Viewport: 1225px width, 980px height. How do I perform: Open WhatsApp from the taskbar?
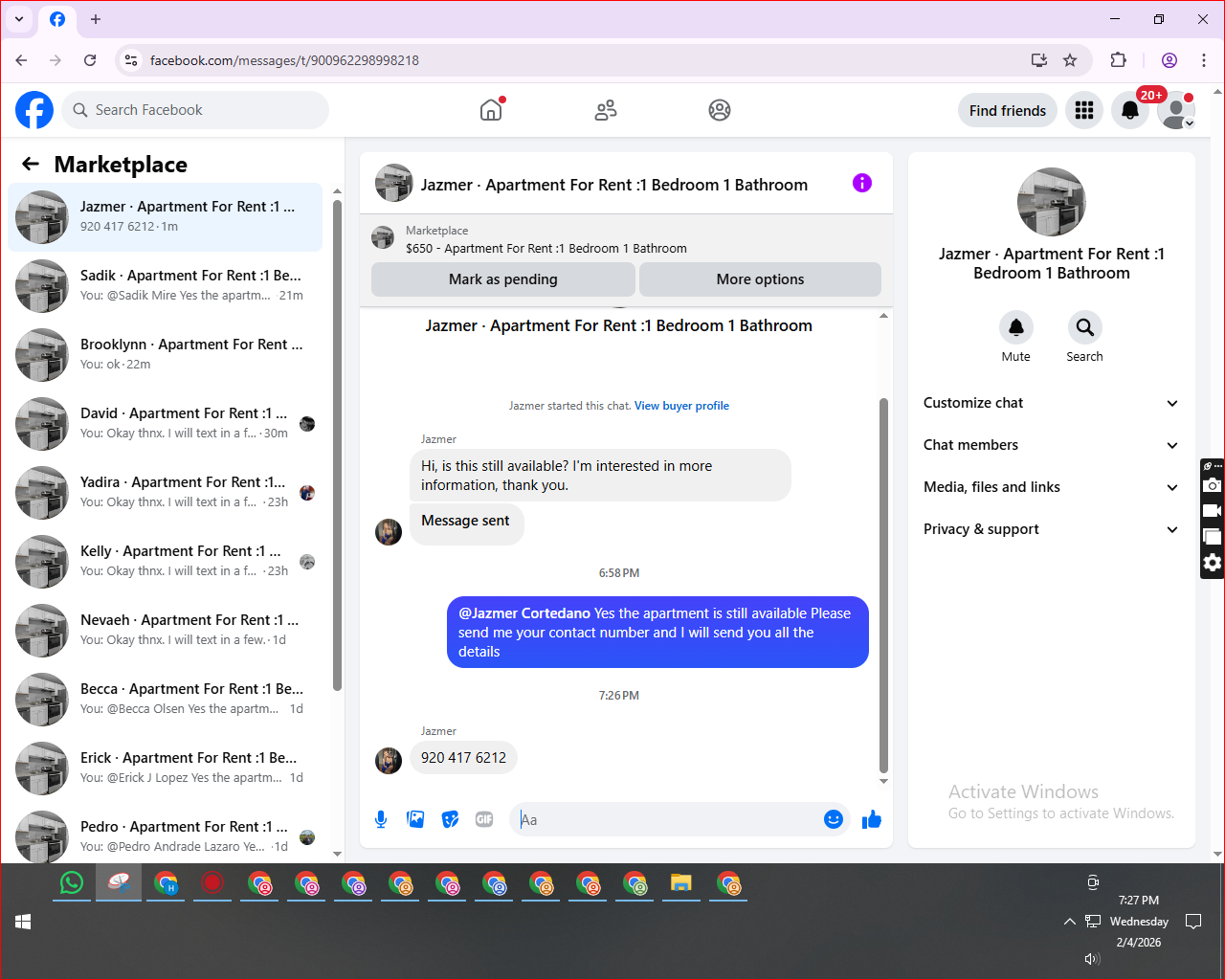72,882
